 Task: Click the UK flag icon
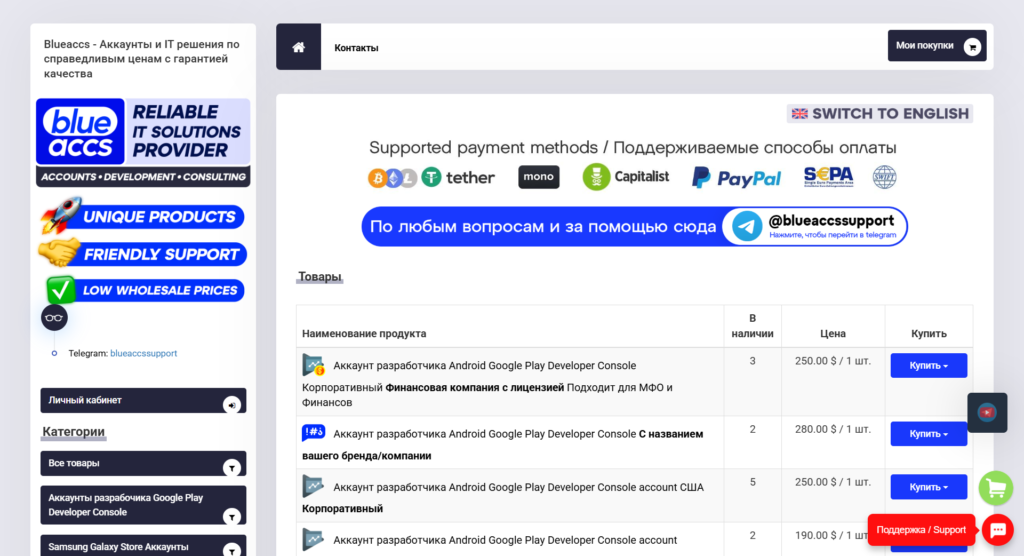(799, 114)
